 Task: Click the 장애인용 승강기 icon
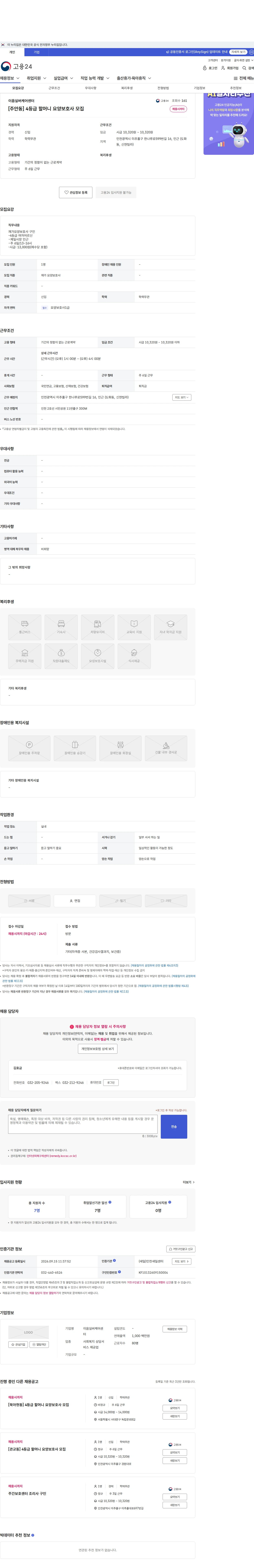75,748
